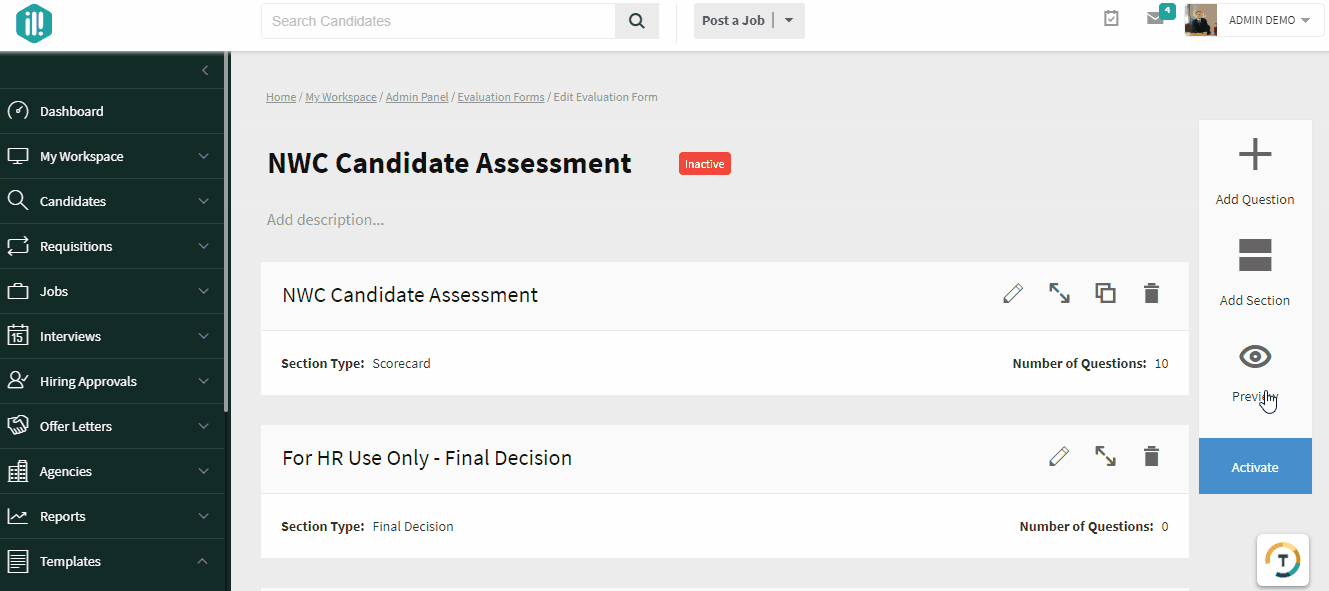Viewport: 1329px width, 591px height.
Task: Open the Post a Job dropdown arrow
Action: [x=789, y=21]
